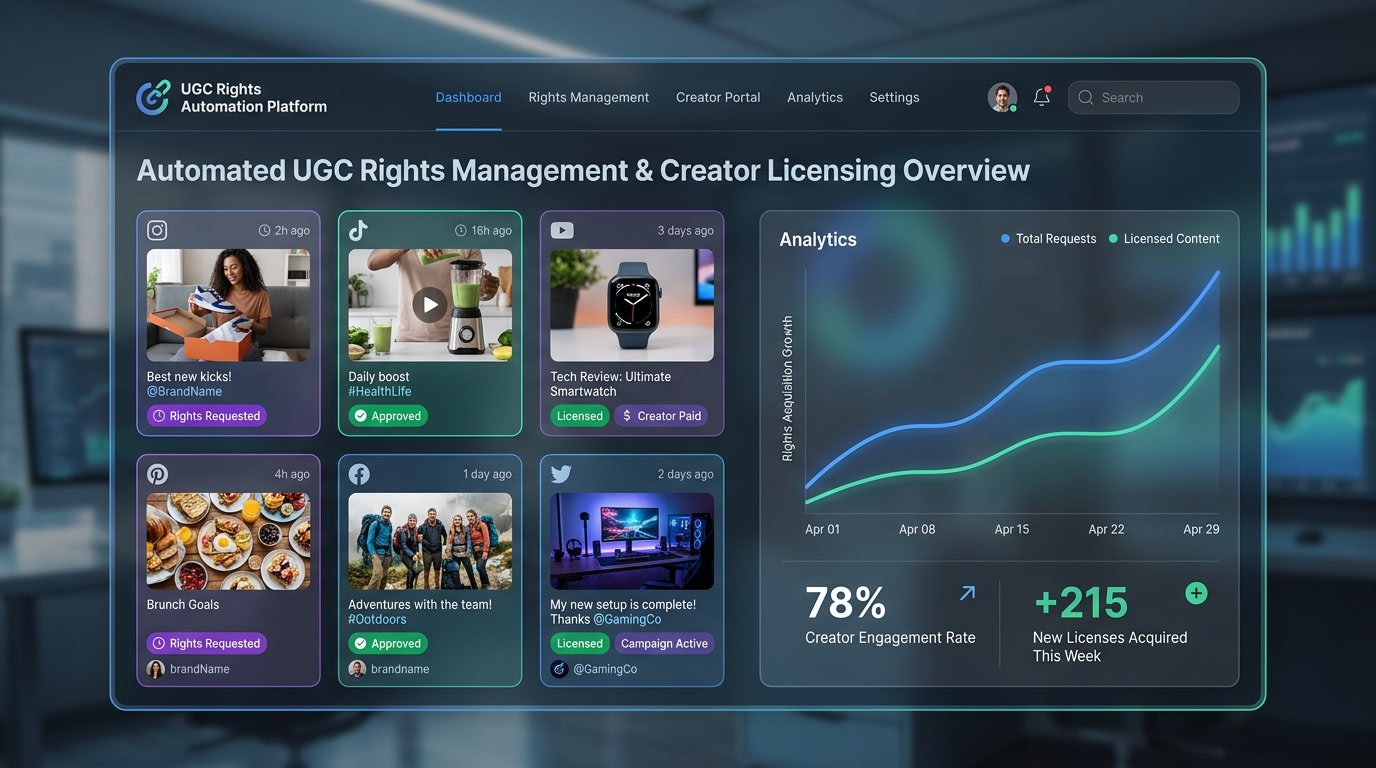Click the Creator Engagement Rate growth arrow
The image size is (1376, 768).
(x=967, y=592)
